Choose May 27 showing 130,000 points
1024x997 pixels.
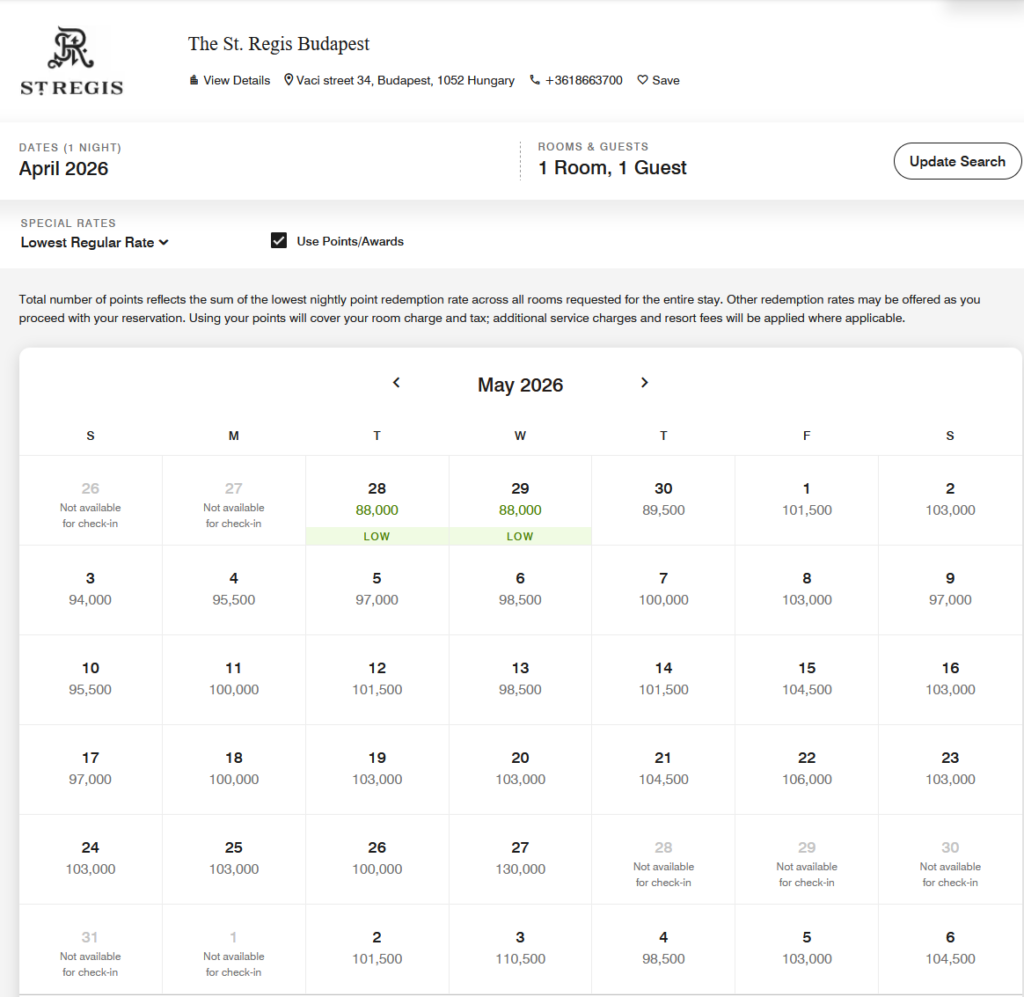click(520, 859)
